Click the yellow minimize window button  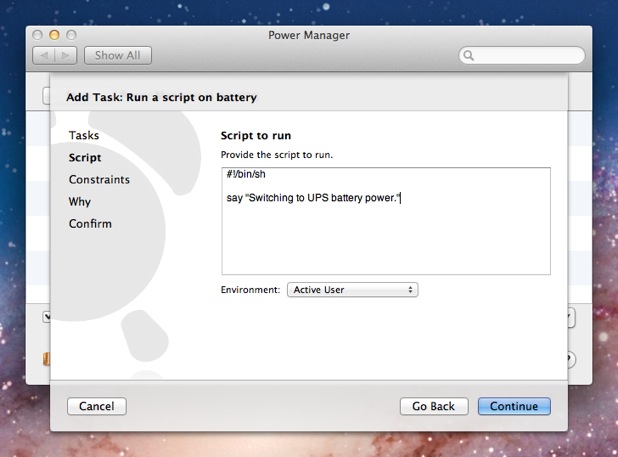click(x=54, y=35)
